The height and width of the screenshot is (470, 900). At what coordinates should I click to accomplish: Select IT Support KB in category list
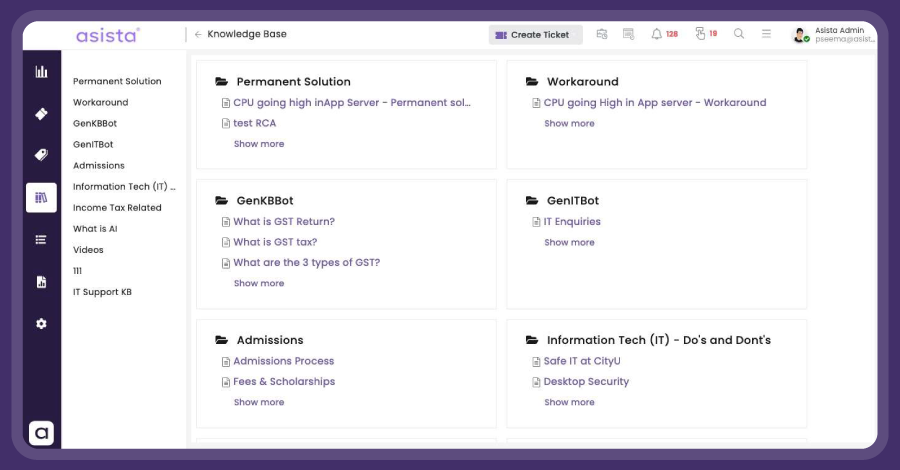pos(102,292)
